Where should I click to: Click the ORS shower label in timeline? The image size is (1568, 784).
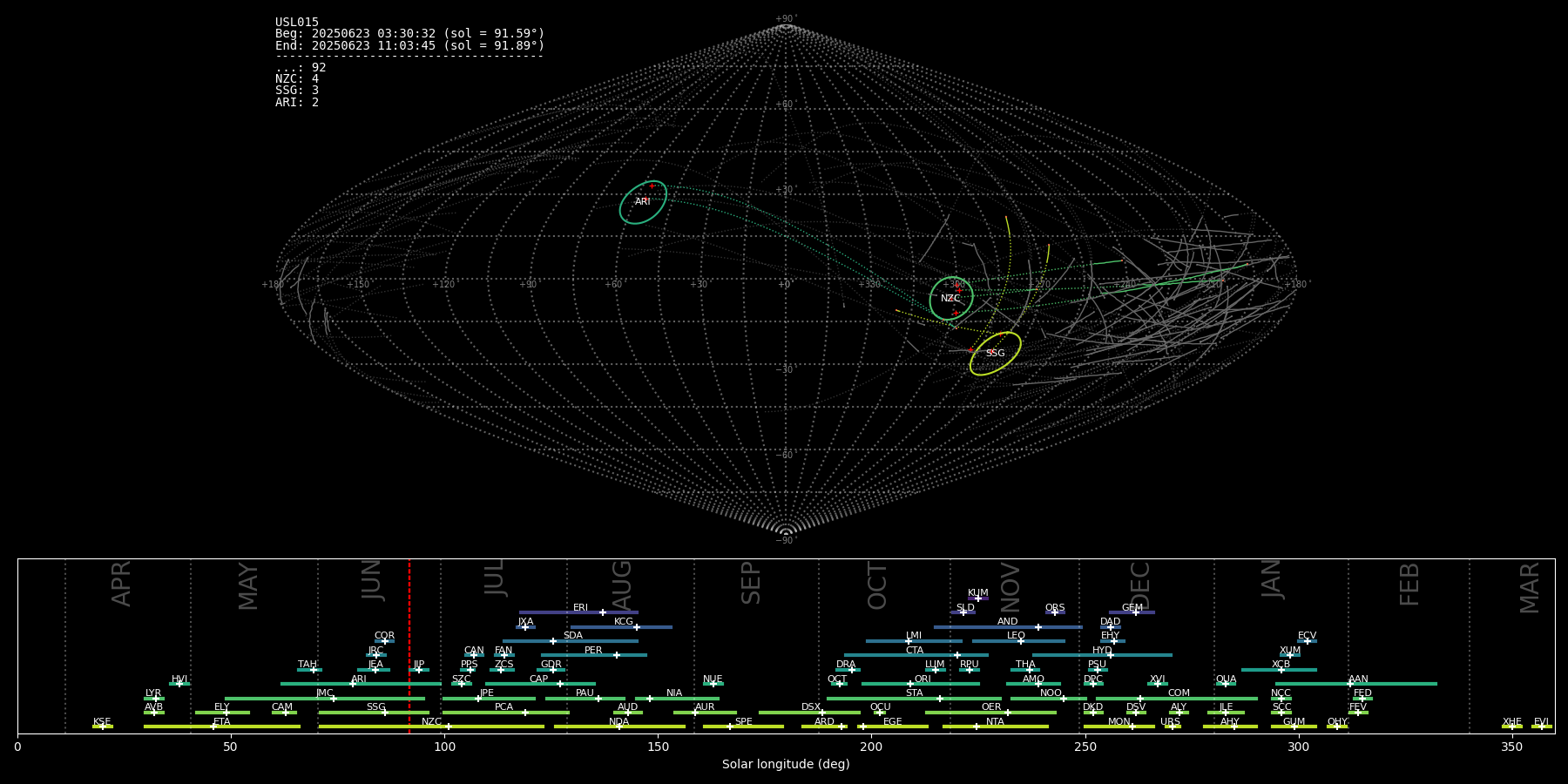[1055, 608]
